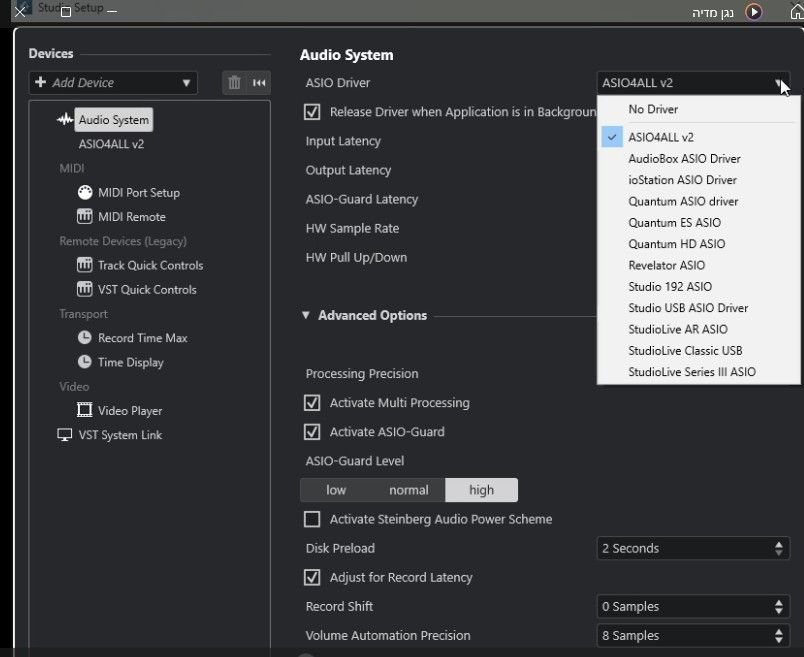Click the Time Display clock icon
The height and width of the screenshot is (657, 804).
point(85,362)
